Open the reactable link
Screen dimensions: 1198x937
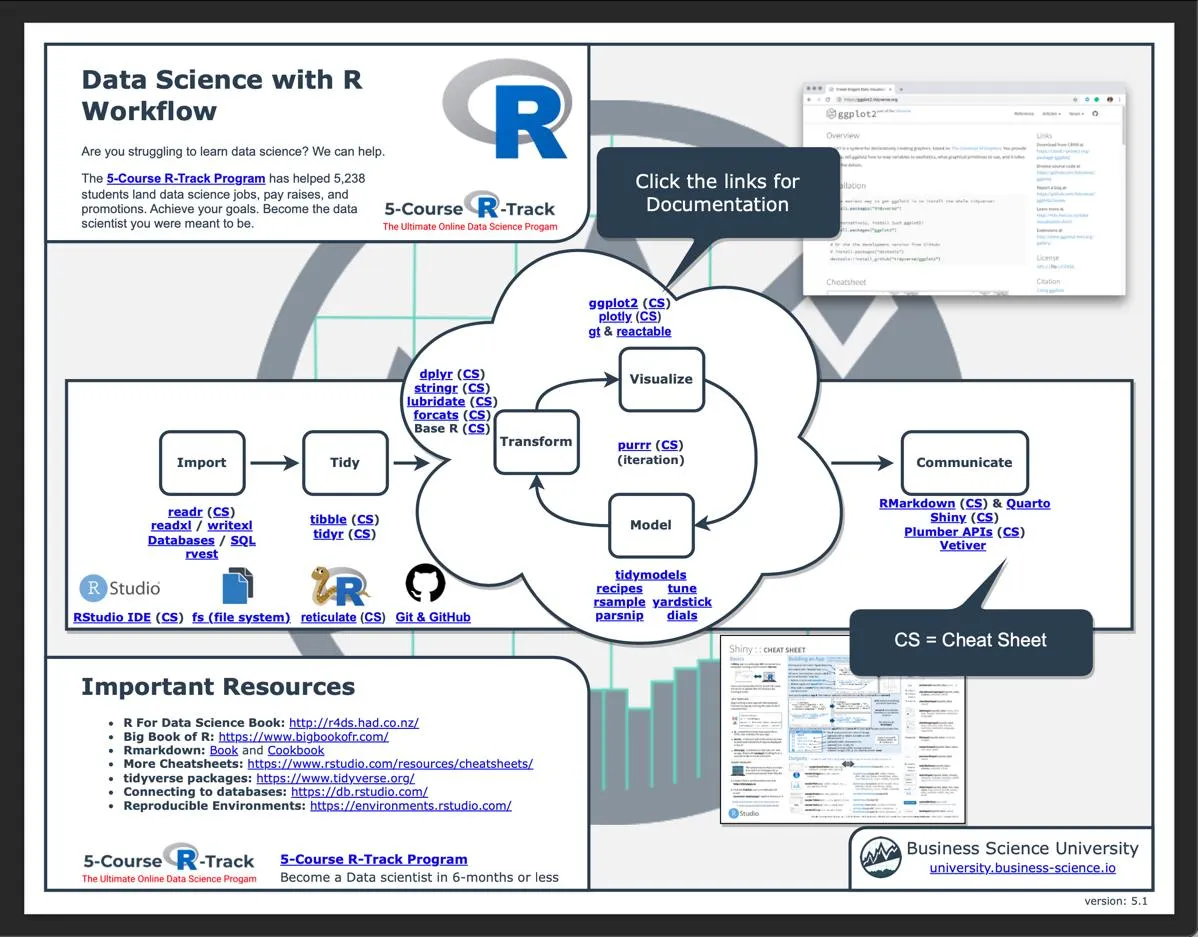click(x=643, y=331)
